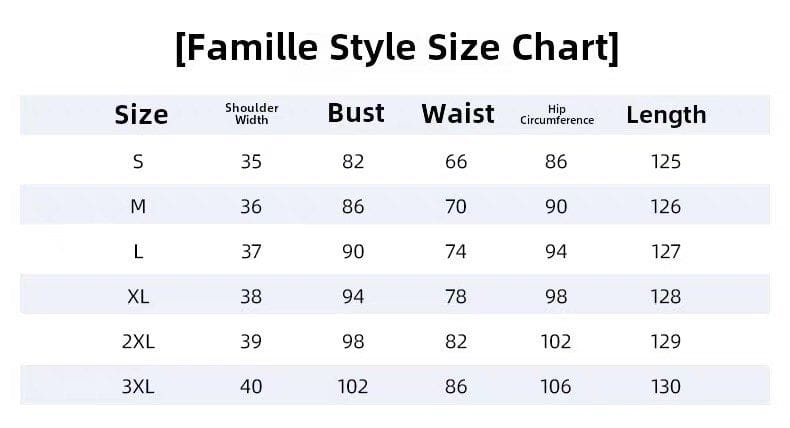The image size is (790, 428).
Task: Select the Waist column header
Action: [458, 115]
